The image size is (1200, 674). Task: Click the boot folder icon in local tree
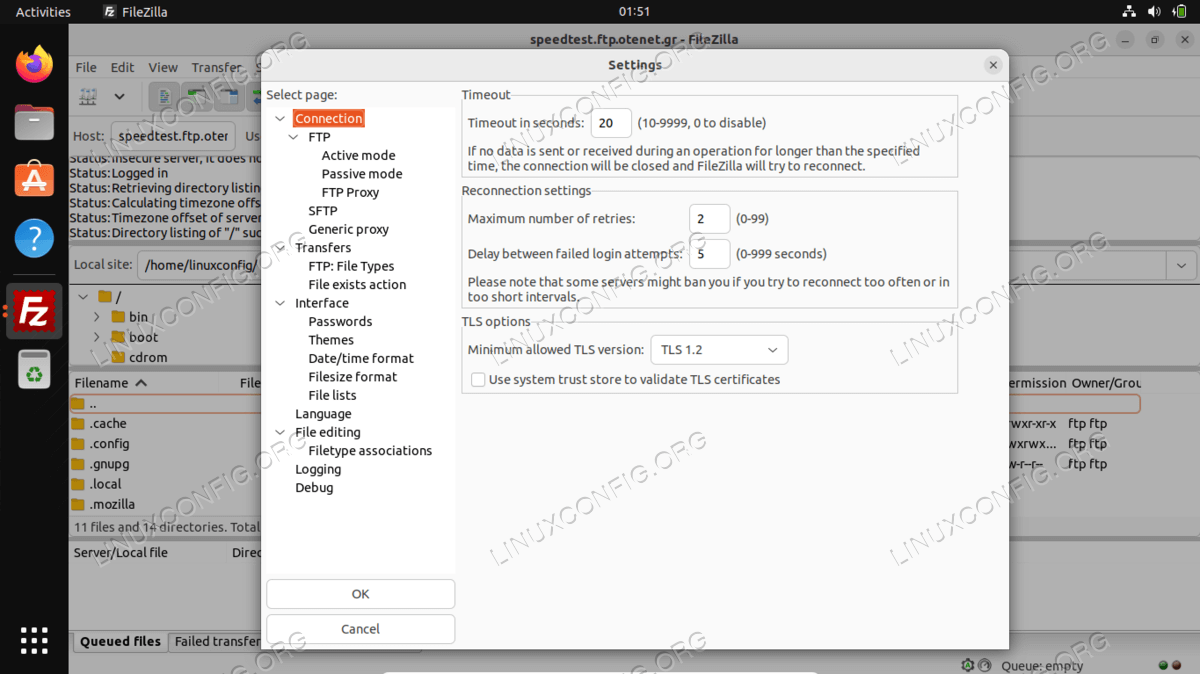point(118,337)
